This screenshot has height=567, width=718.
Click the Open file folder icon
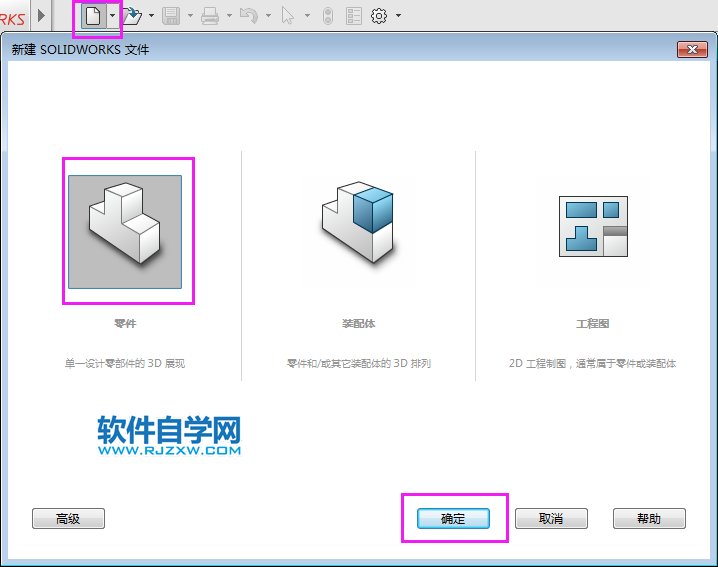(132, 16)
